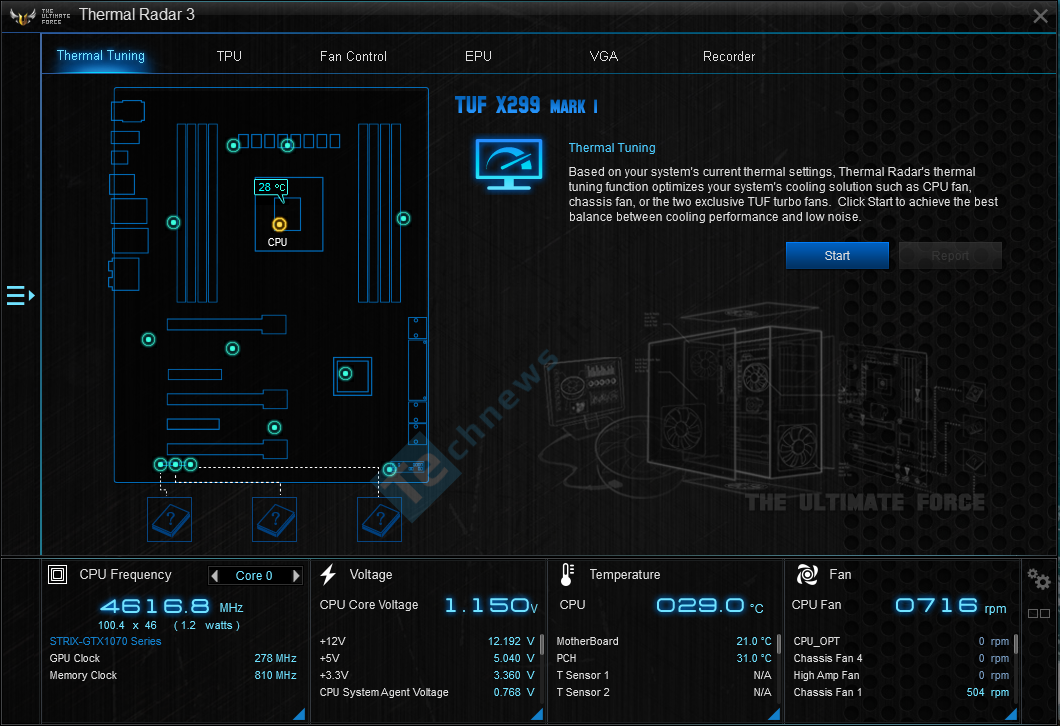Select the Core 0 label
This screenshot has width=1060, height=726.
coord(254,575)
